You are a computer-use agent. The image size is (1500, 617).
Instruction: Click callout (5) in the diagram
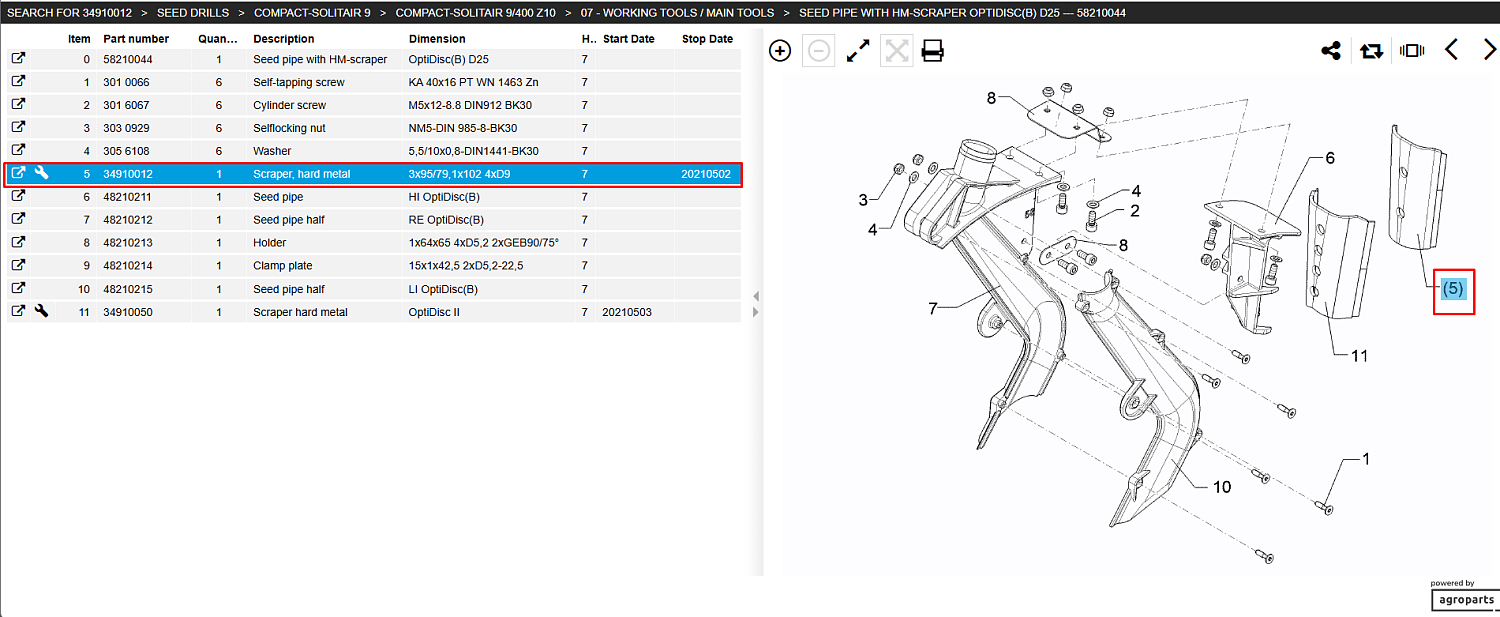coord(1453,288)
